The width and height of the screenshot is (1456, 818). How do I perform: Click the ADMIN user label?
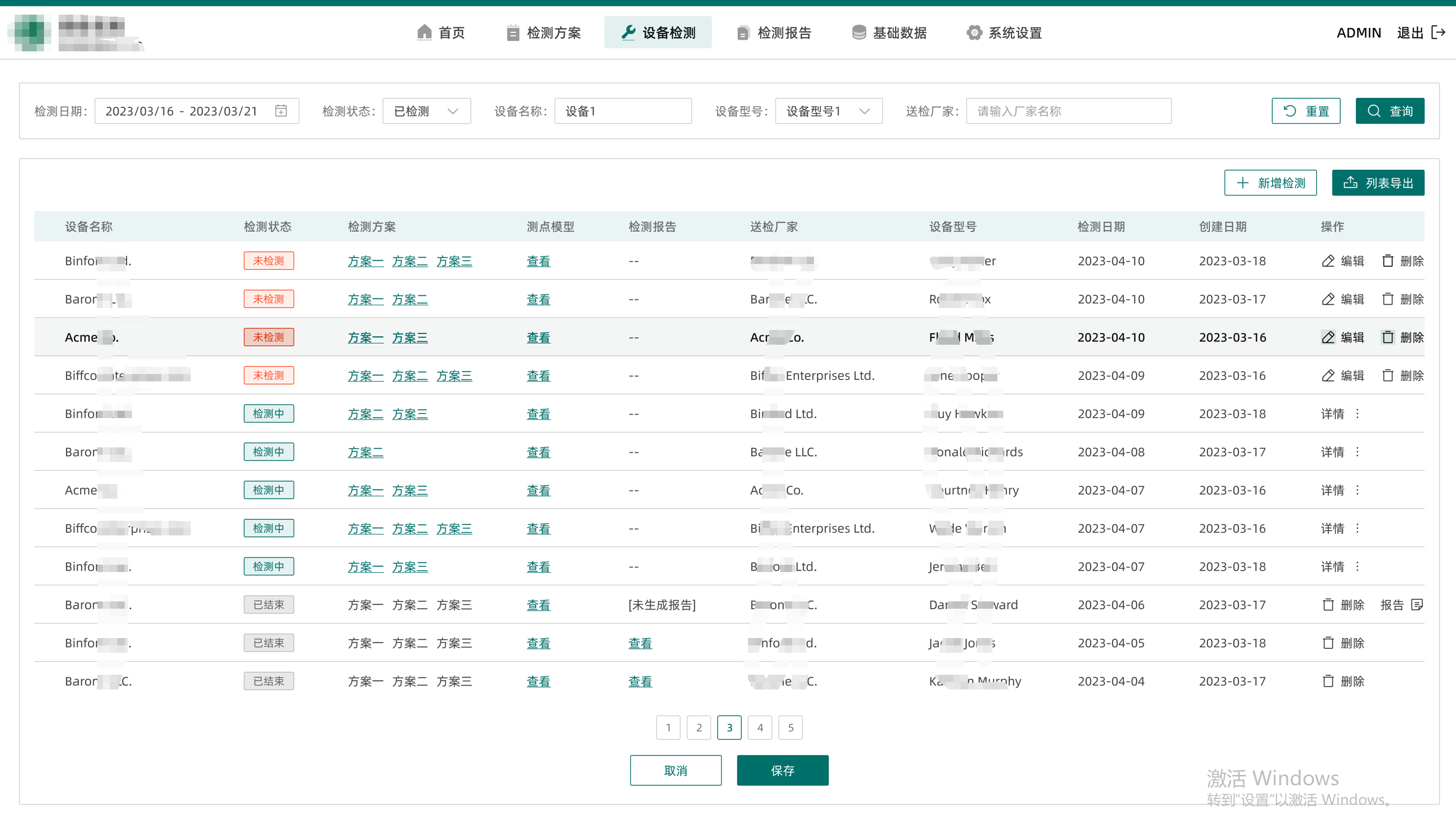click(1358, 33)
